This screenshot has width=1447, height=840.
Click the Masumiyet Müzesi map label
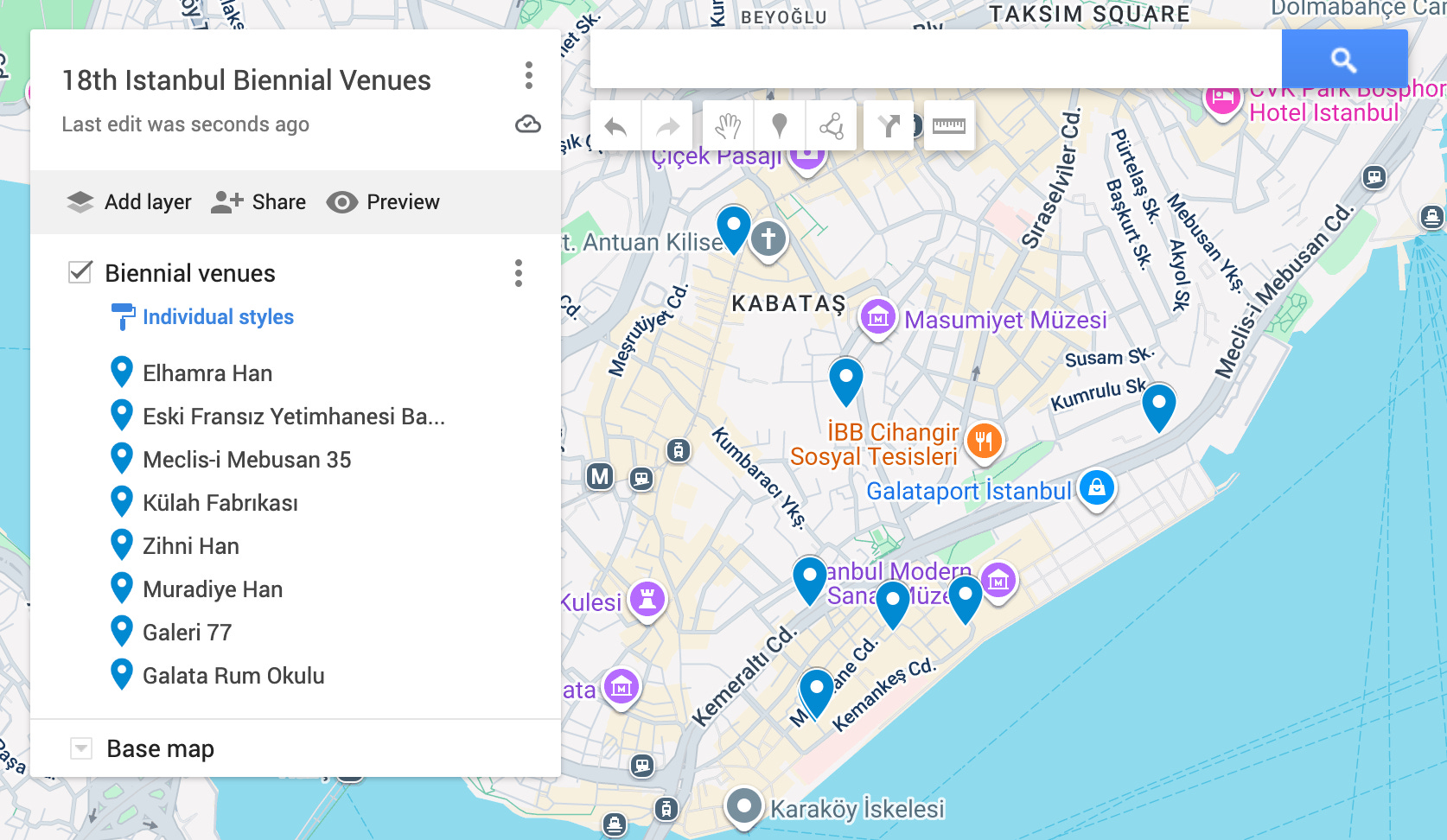pyautogui.click(x=1005, y=320)
